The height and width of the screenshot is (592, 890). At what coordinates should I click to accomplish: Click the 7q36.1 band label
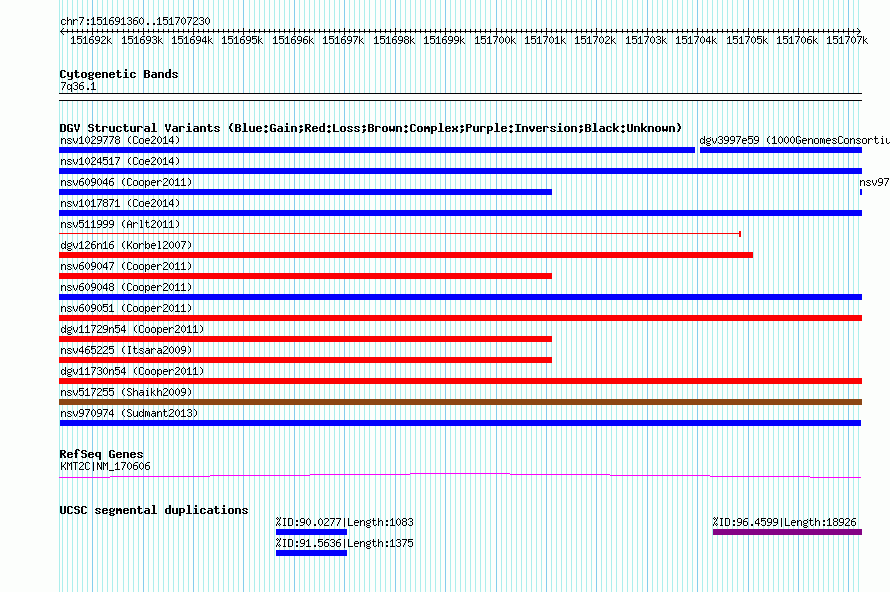78,87
